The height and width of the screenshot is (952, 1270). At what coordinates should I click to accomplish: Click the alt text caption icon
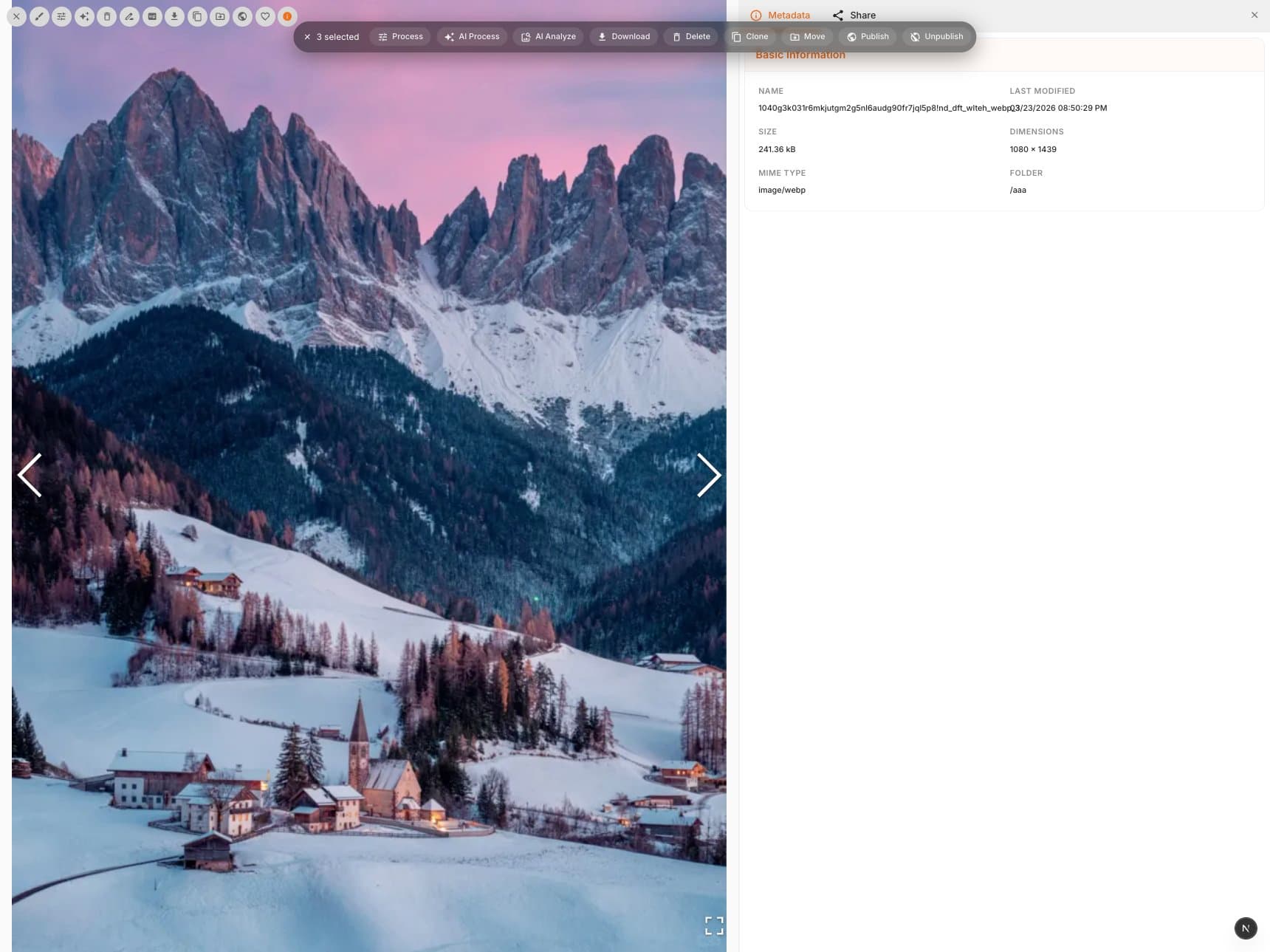pos(152,16)
